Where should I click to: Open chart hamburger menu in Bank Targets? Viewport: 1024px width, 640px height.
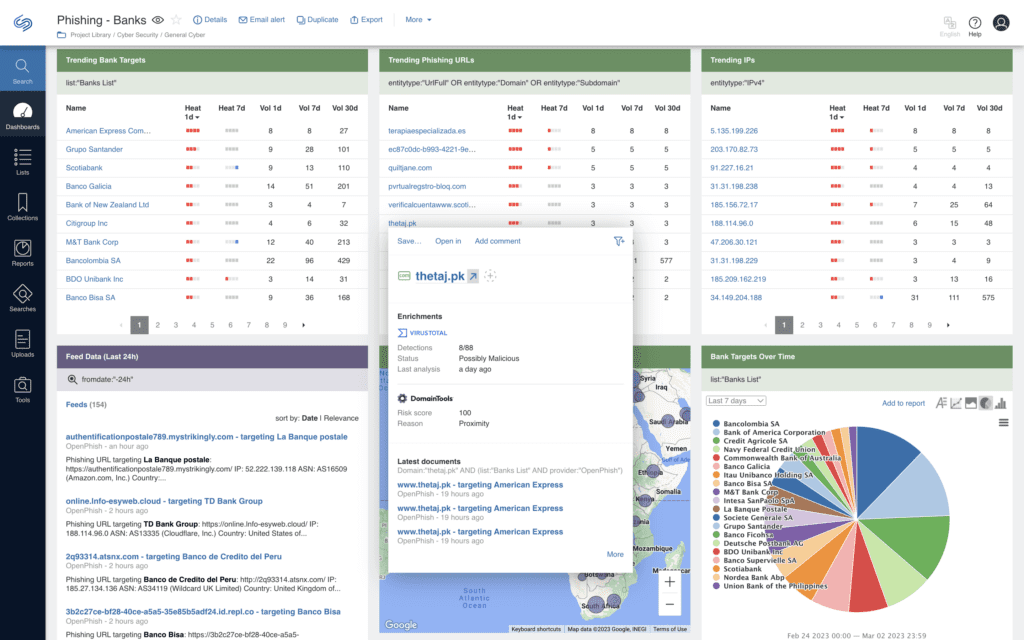coord(1003,423)
